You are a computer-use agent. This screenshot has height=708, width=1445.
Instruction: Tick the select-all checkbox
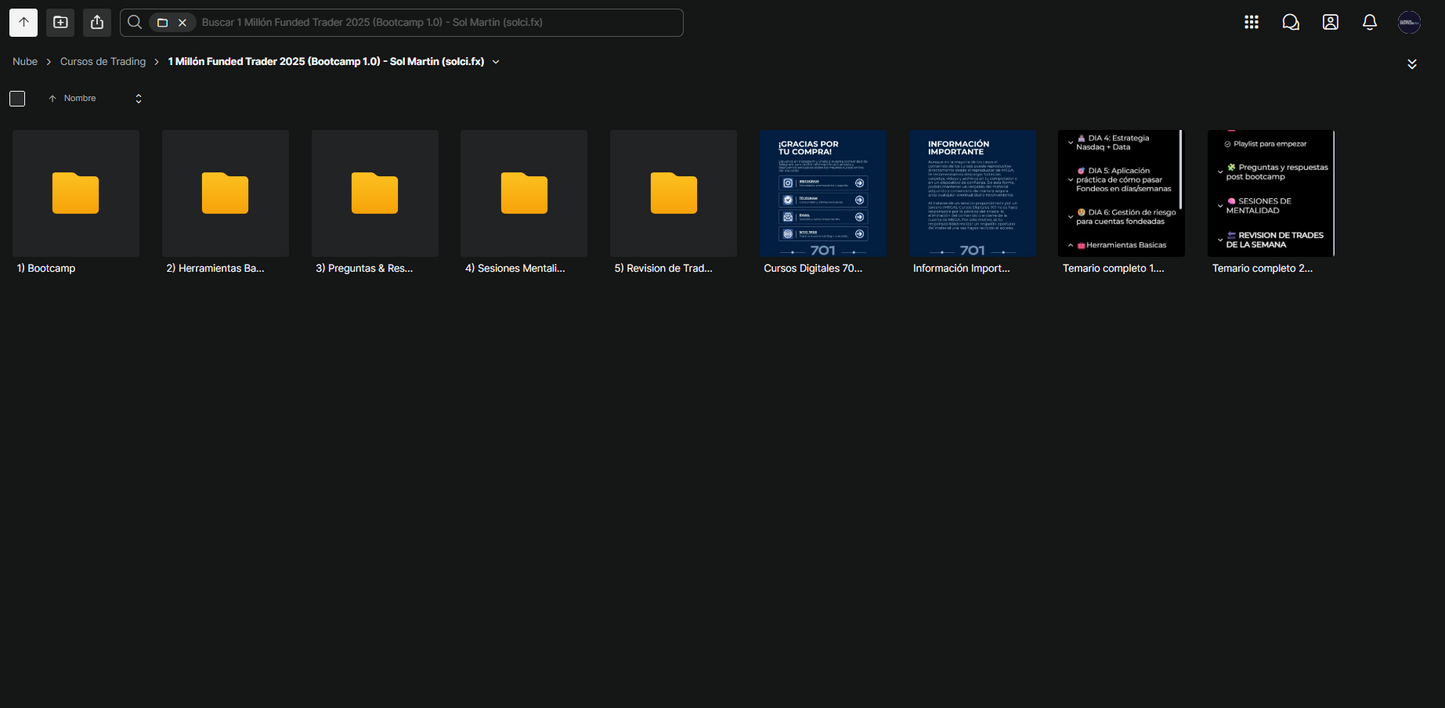point(17,98)
